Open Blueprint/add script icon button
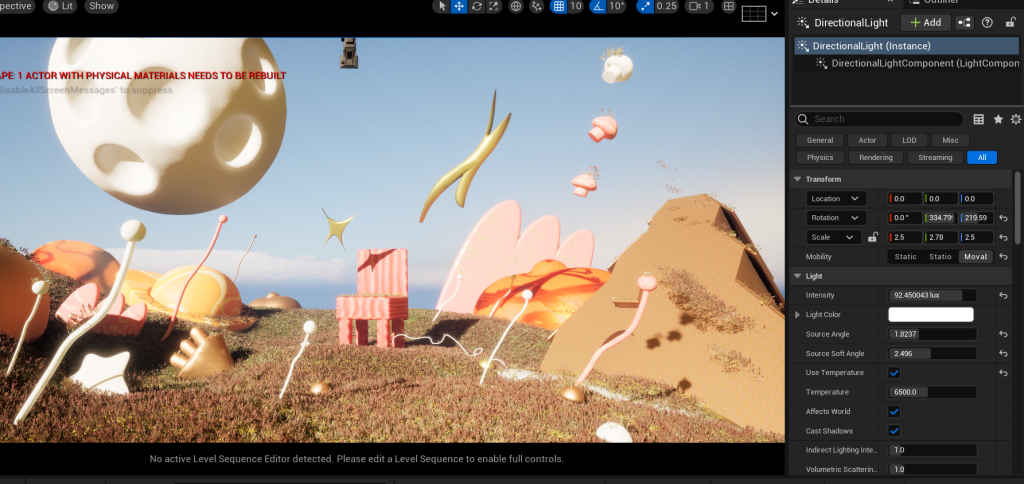Viewport: 1024px width, 484px height. click(965, 22)
